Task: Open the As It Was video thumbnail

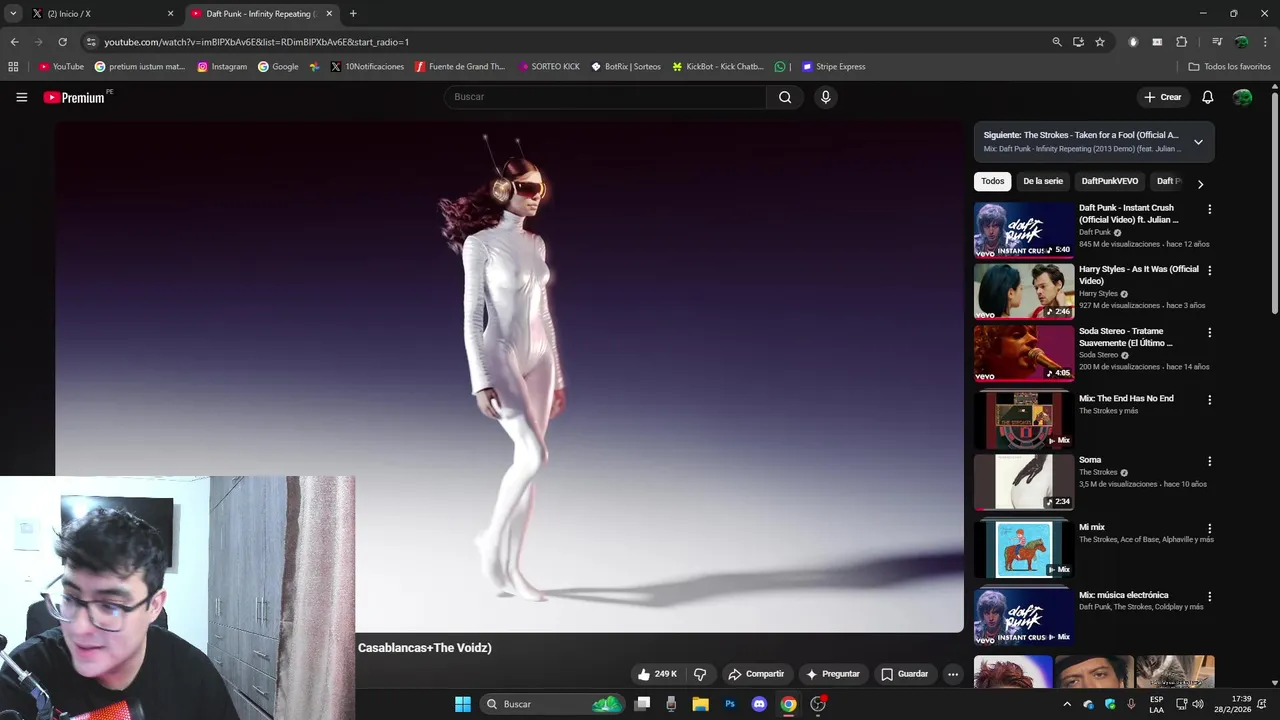Action: [1024, 292]
